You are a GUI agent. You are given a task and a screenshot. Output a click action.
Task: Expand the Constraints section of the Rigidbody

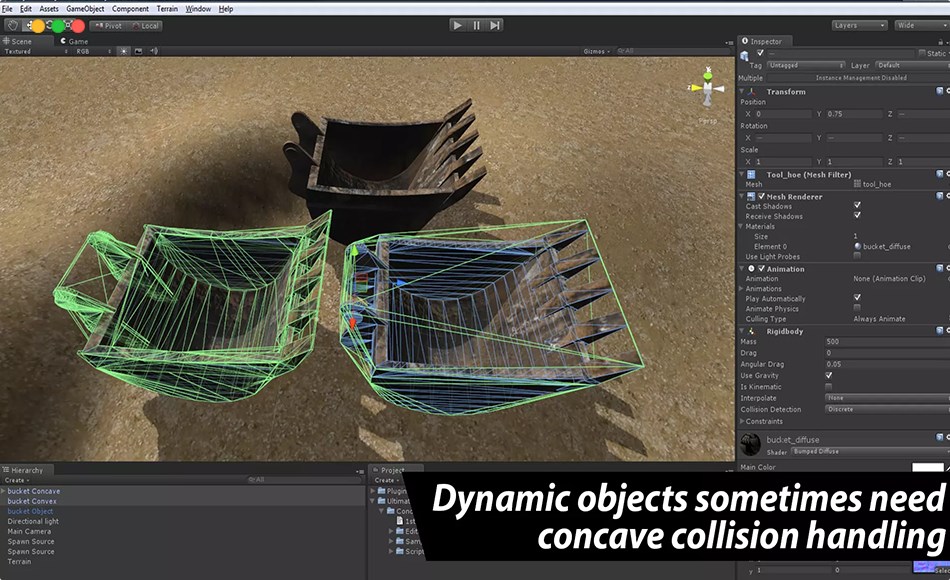coord(741,422)
